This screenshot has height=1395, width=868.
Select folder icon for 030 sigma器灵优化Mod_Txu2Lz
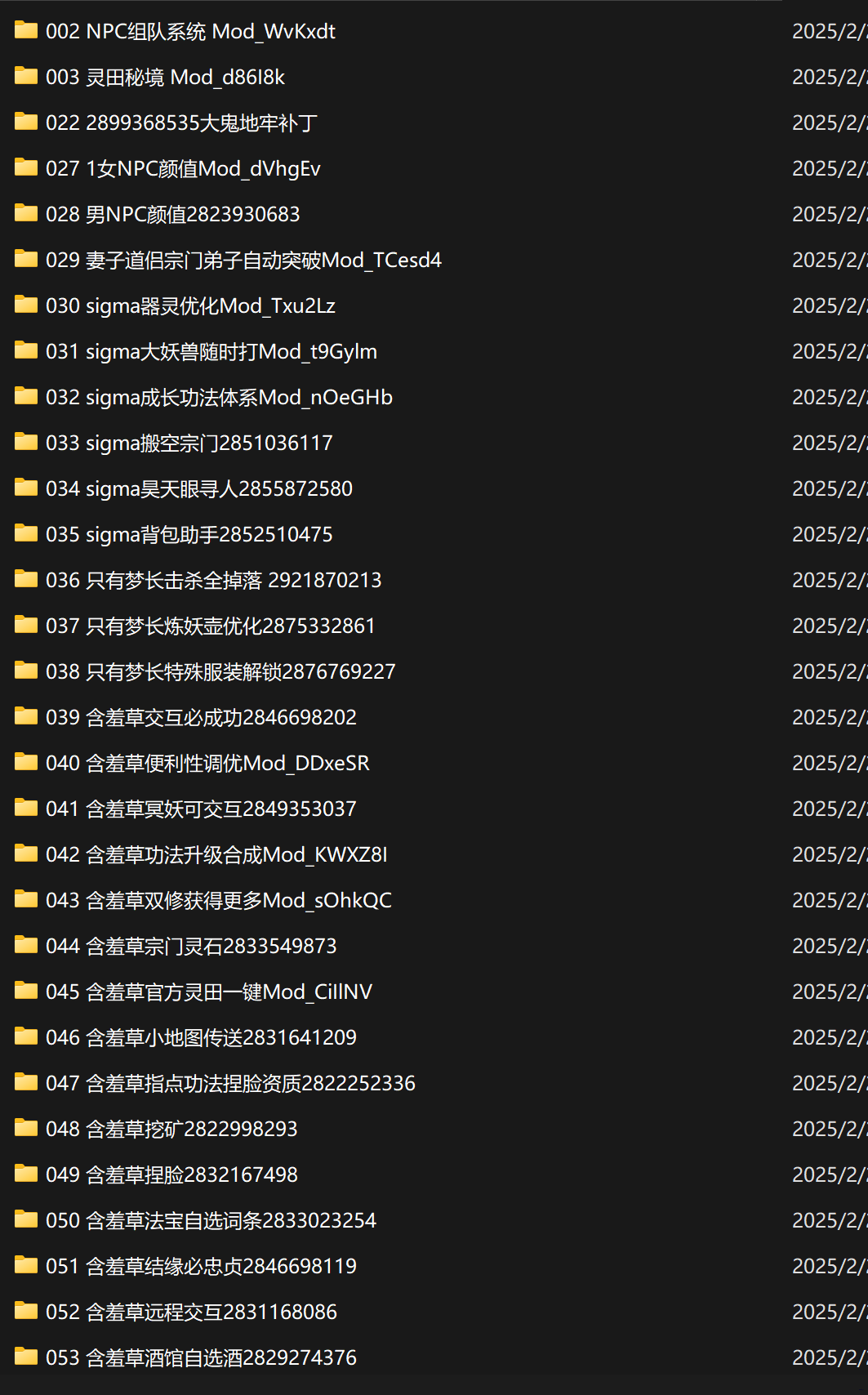pos(26,305)
